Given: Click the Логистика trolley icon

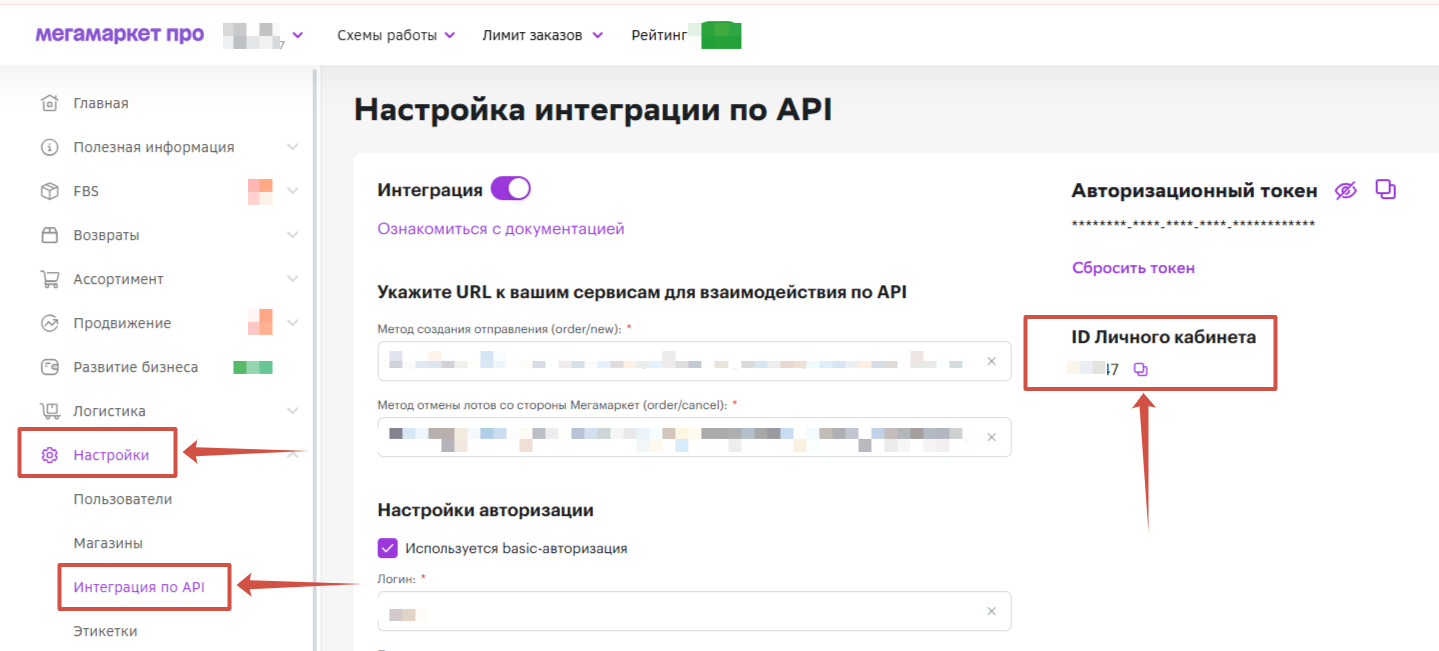Looking at the screenshot, I should [x=49, y=411].
